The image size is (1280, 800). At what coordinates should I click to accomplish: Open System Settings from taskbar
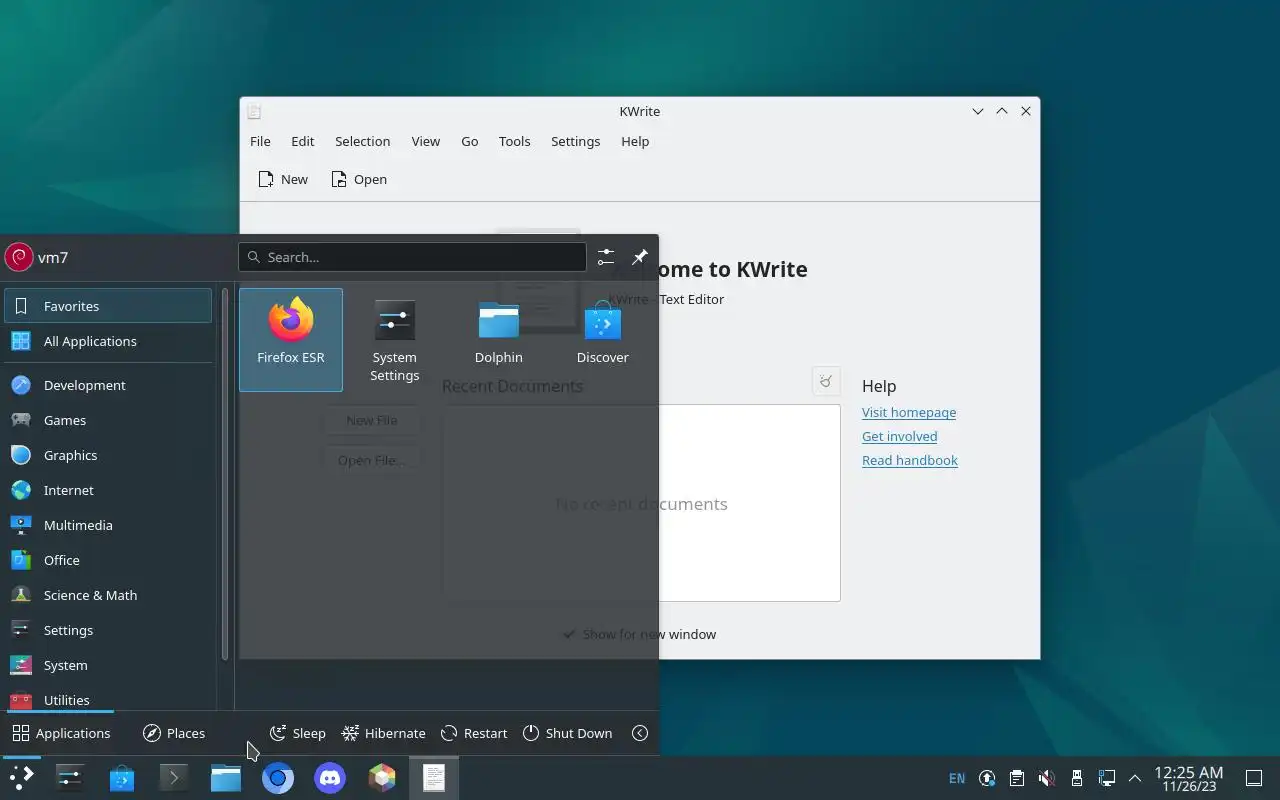(70, 778)
